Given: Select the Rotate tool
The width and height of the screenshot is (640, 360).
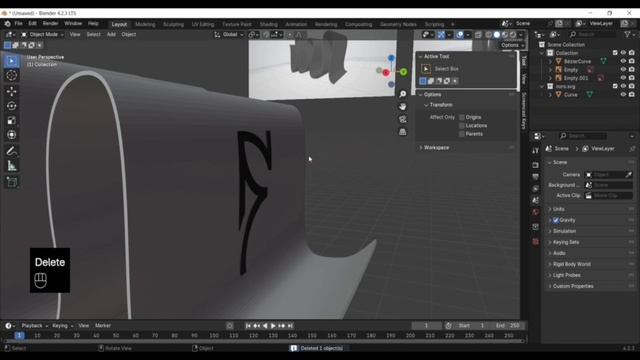Looking at the screenshot, I should pos(11,106).
